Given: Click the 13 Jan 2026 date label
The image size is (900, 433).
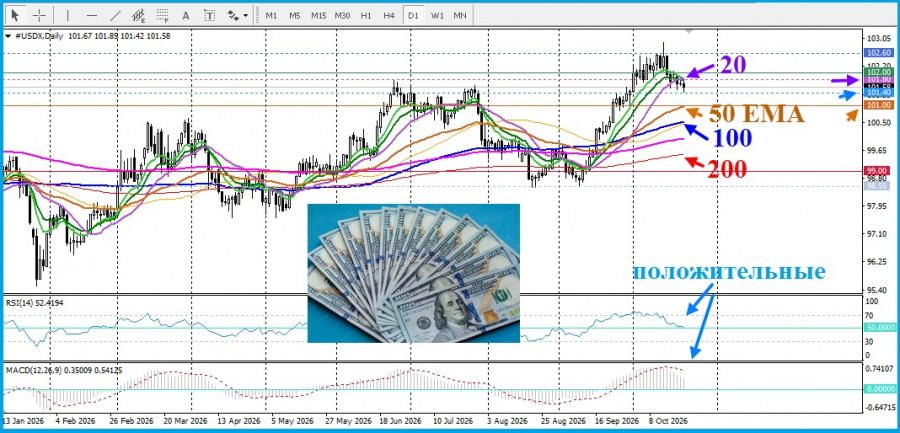Looking at the screenshot, I should click(22, 420).
